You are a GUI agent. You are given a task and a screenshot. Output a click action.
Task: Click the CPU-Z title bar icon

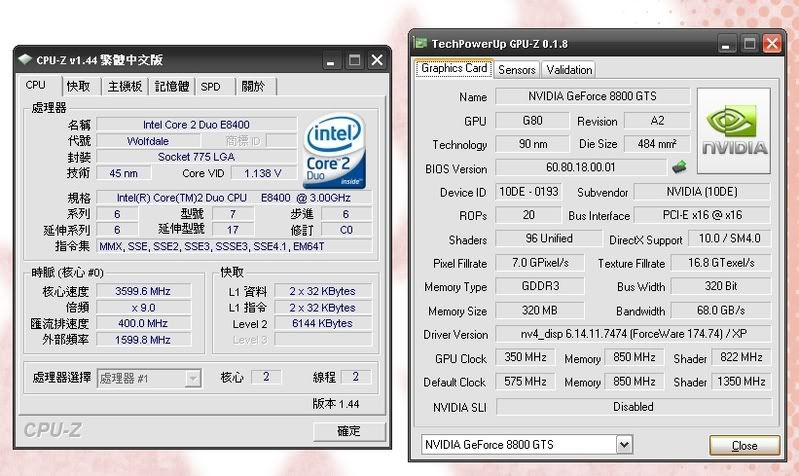tap(25, 60)
